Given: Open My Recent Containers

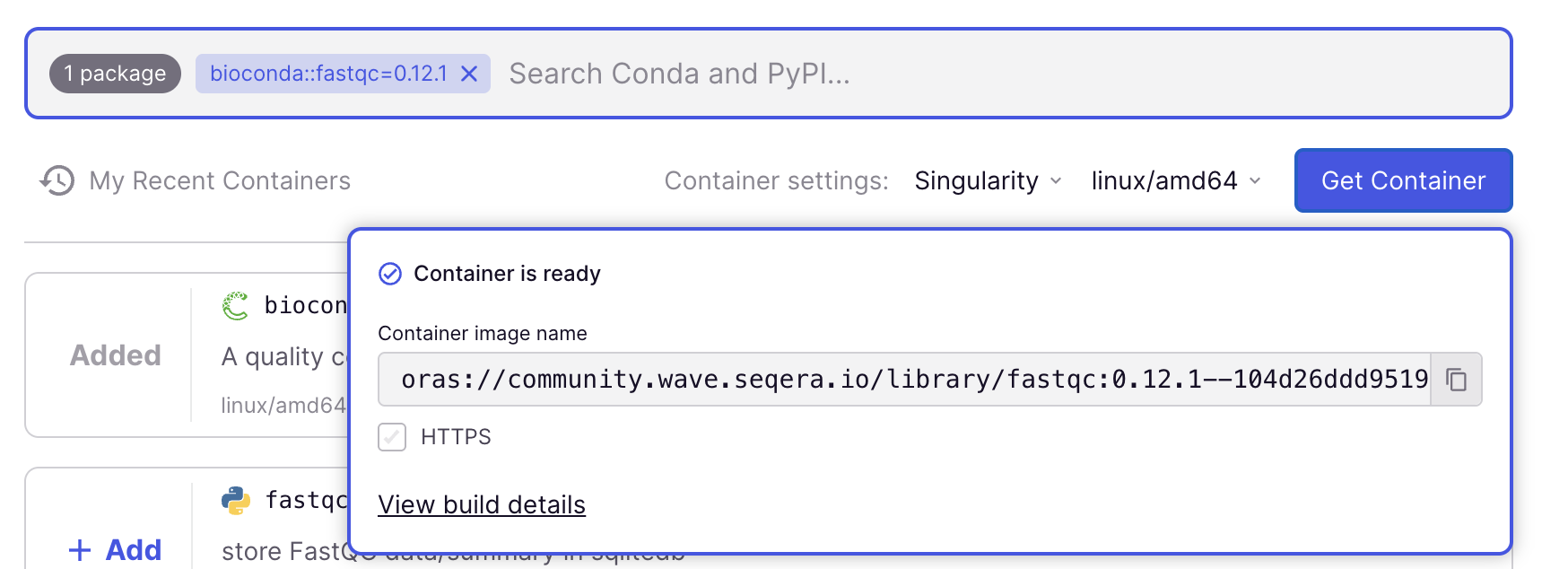Looking at the screenshot, I should coord(220,181).
